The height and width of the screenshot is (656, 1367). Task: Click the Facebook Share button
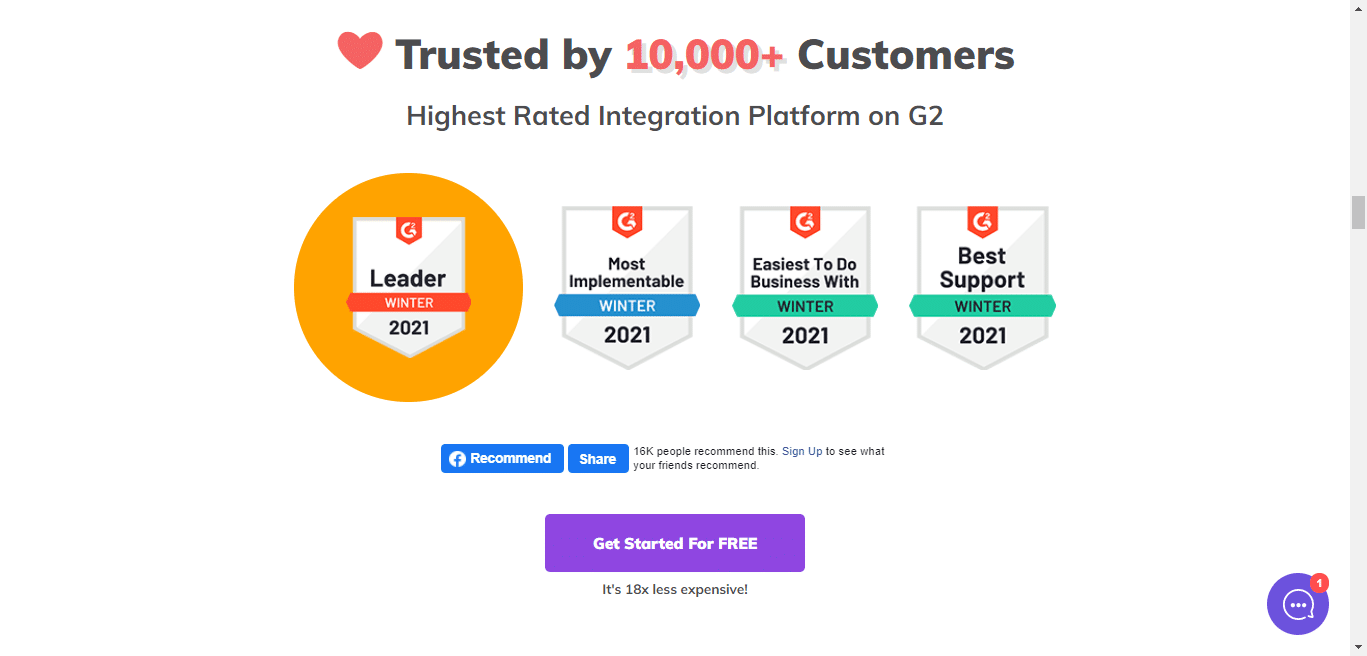pyautogui.click(x=598, y=459)
